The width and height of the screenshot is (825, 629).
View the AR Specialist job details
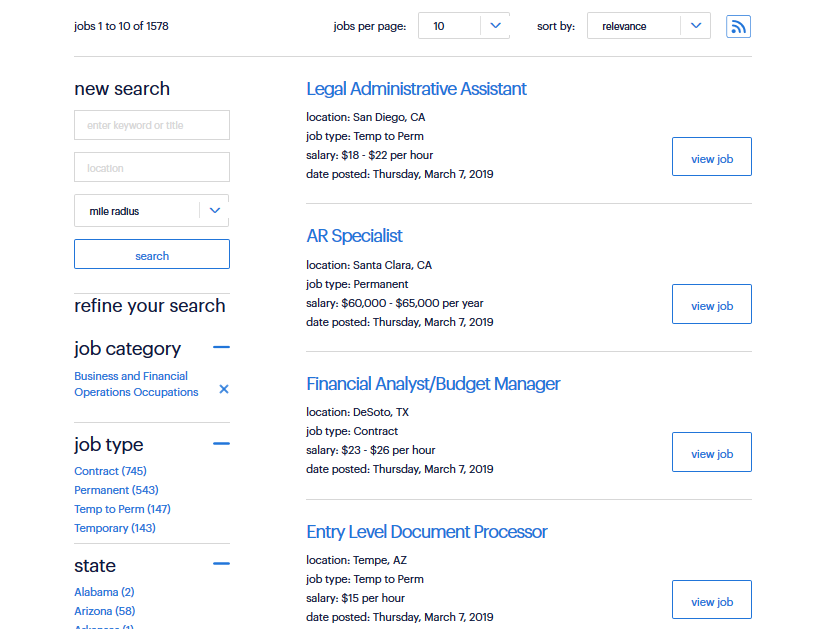711,305
